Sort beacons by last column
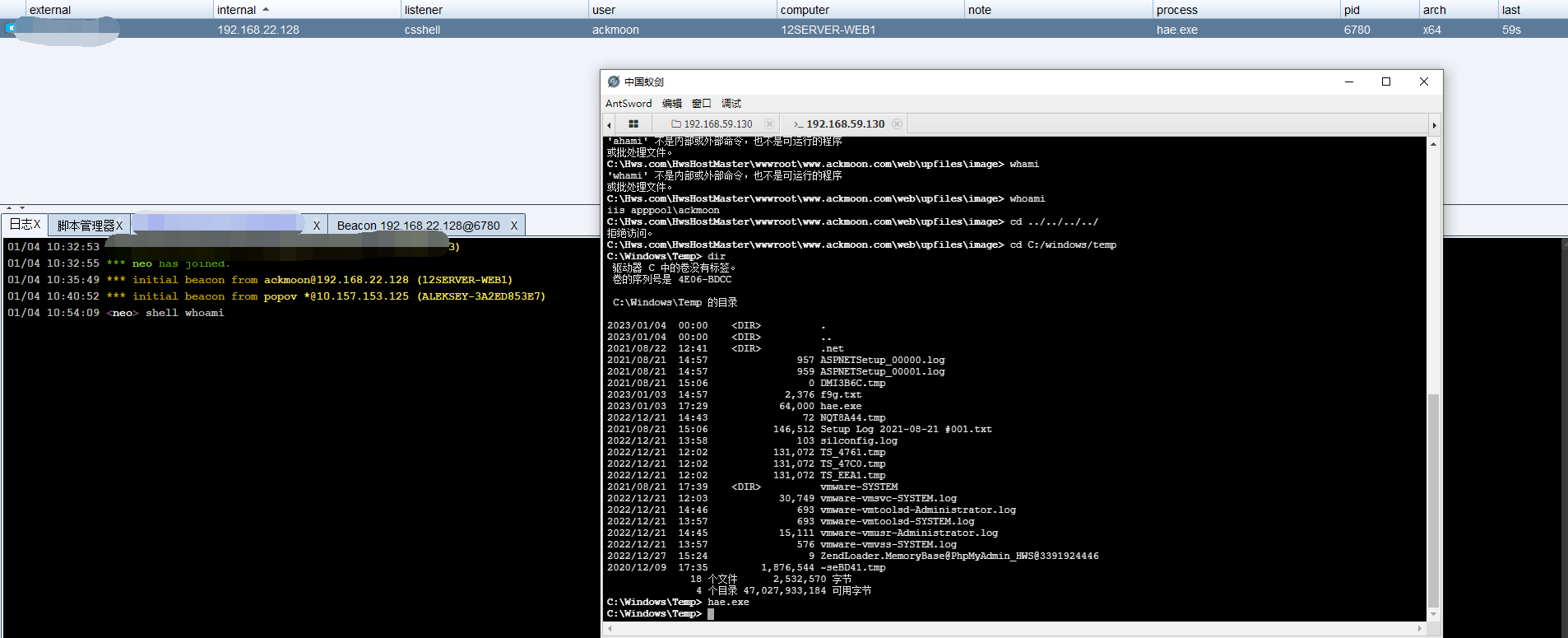1568x638 pixels. point(1533,10)
